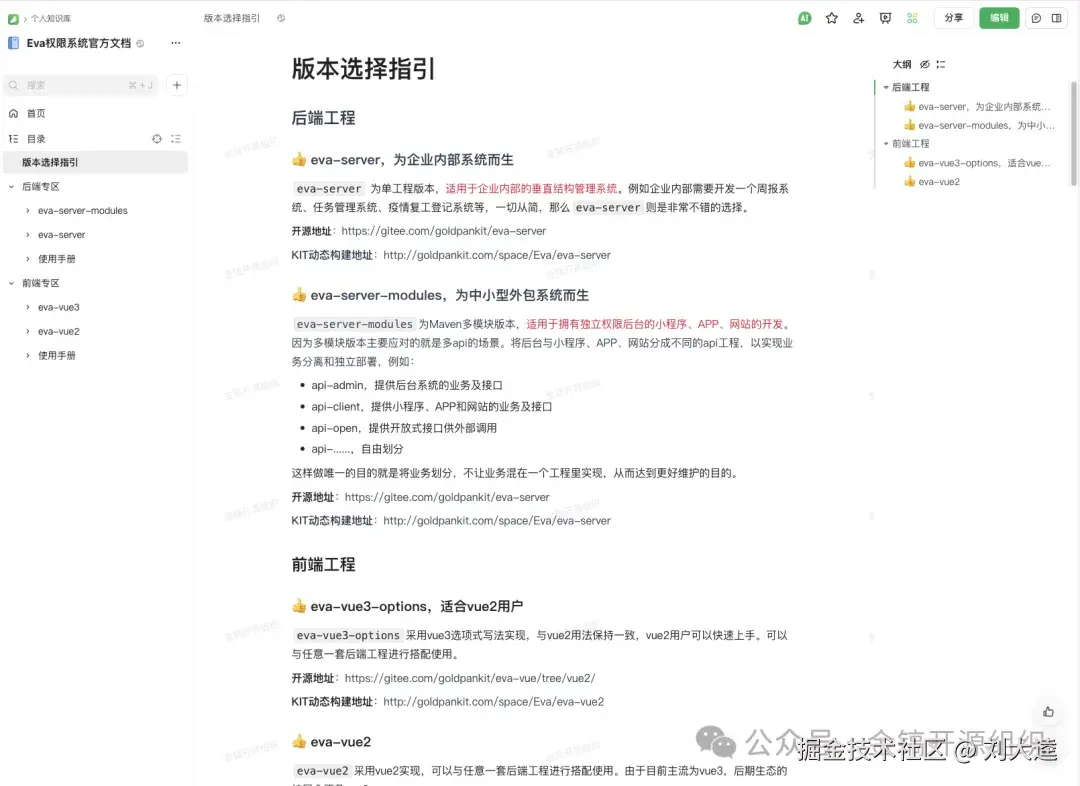The width and height of the screenshot is (1080, 786).
Task: Open the AI assistant icon
Action: [805, 18]
